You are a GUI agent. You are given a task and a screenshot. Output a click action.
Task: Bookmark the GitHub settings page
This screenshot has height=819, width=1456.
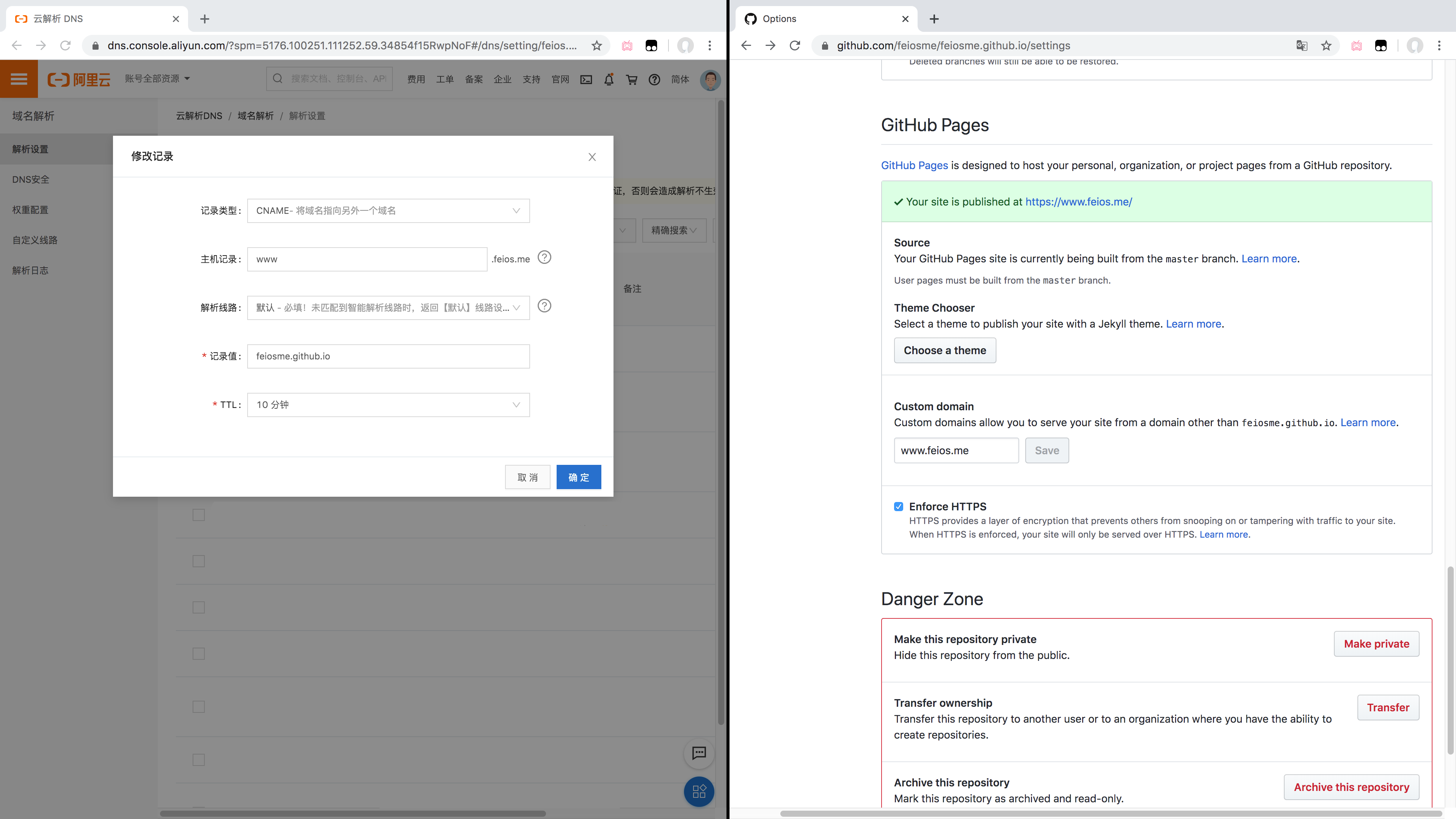click(1326, 46)
